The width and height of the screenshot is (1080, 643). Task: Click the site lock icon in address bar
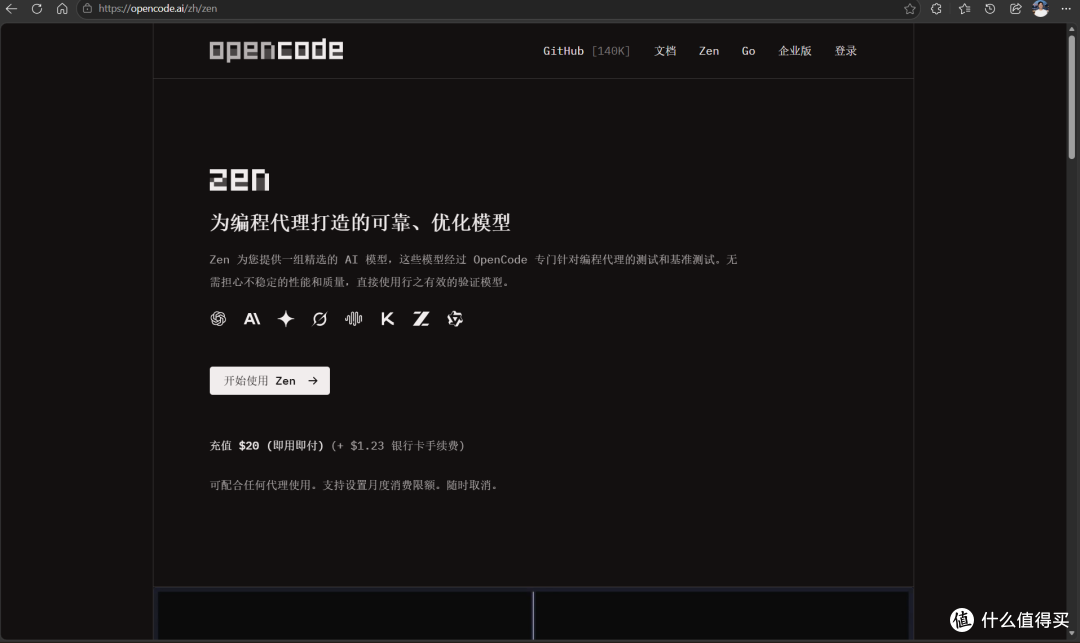tap(87, 9)
